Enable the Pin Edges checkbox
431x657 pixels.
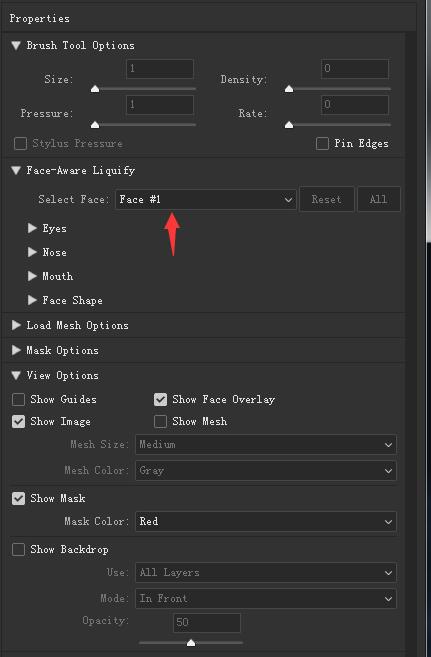tap(322, 144)
